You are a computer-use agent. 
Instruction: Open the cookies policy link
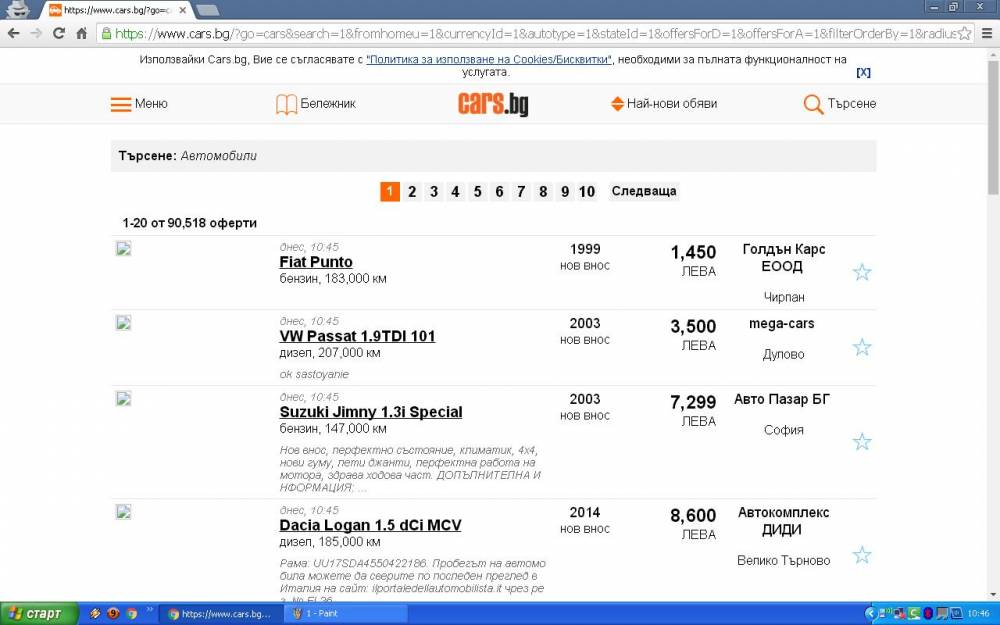[489, 59]
